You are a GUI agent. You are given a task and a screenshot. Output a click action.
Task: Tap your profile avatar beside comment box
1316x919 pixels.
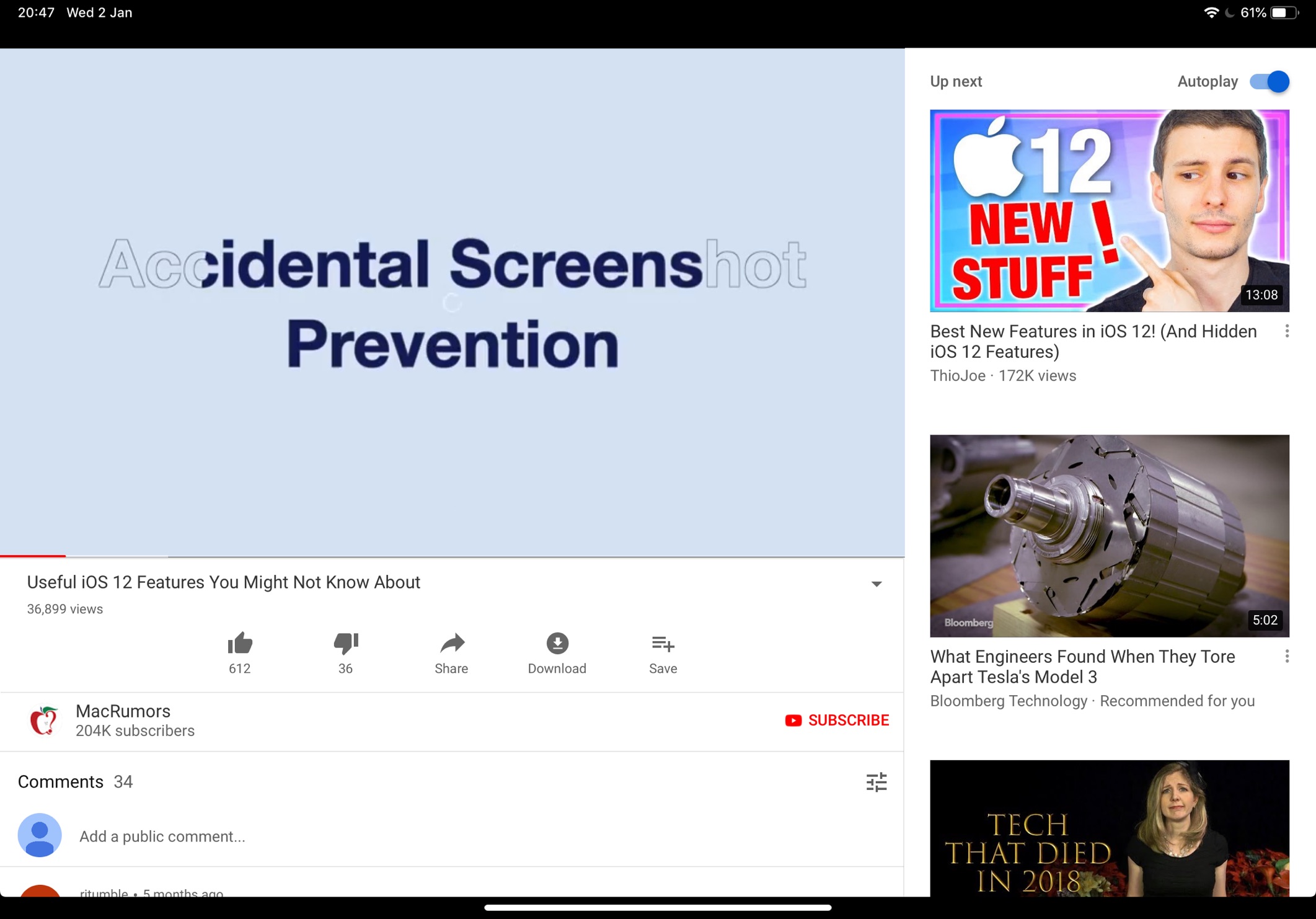pos(40,835)
